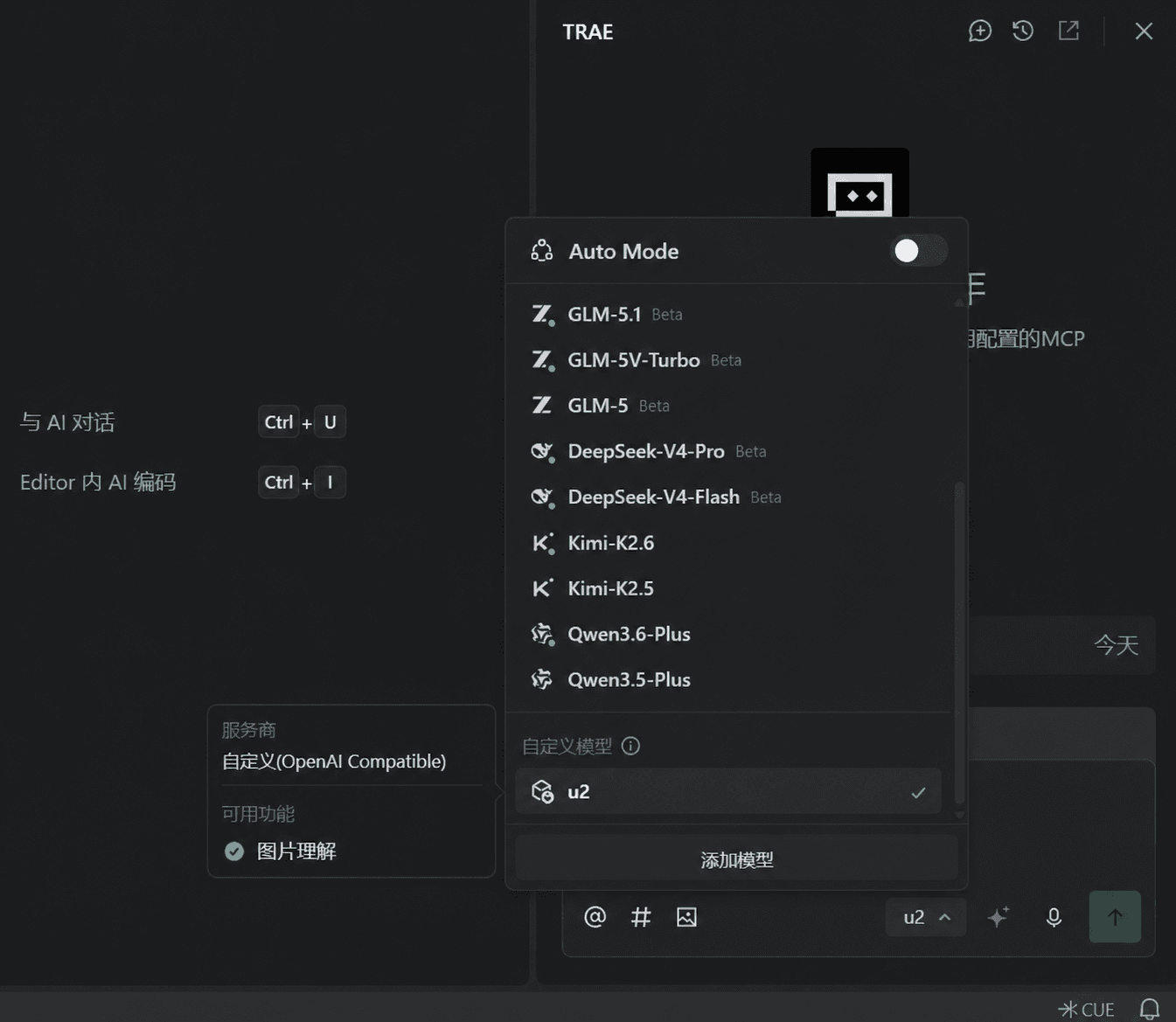1176x1022 pixels.
Task: Click the DeepSeek-V4-Pro whale logo icon
Action: point(543,451)
